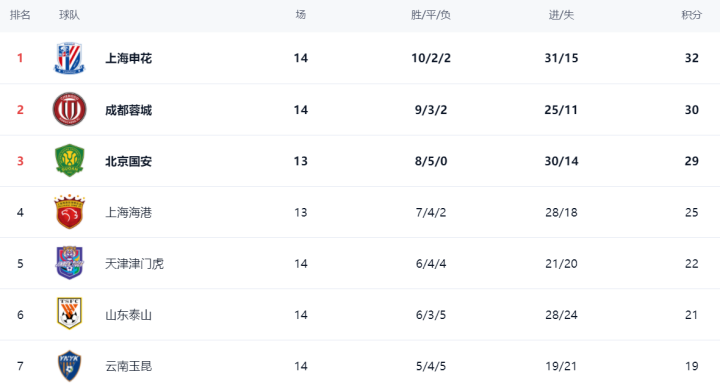The image size is (720, 391).
Task: Sort by the 场 column header
Action: click(x=301, y=15)
